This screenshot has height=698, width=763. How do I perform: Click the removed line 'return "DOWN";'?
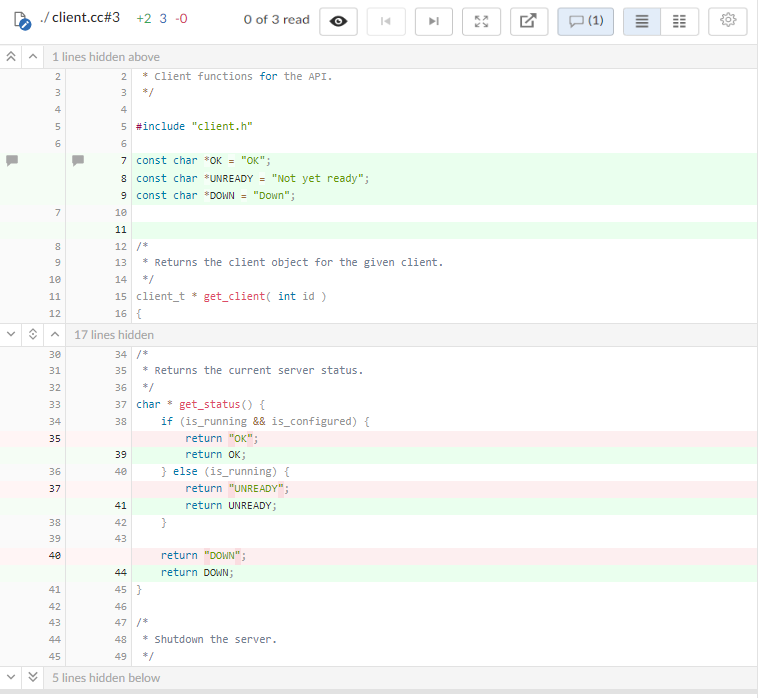click(x=444, y=556)
